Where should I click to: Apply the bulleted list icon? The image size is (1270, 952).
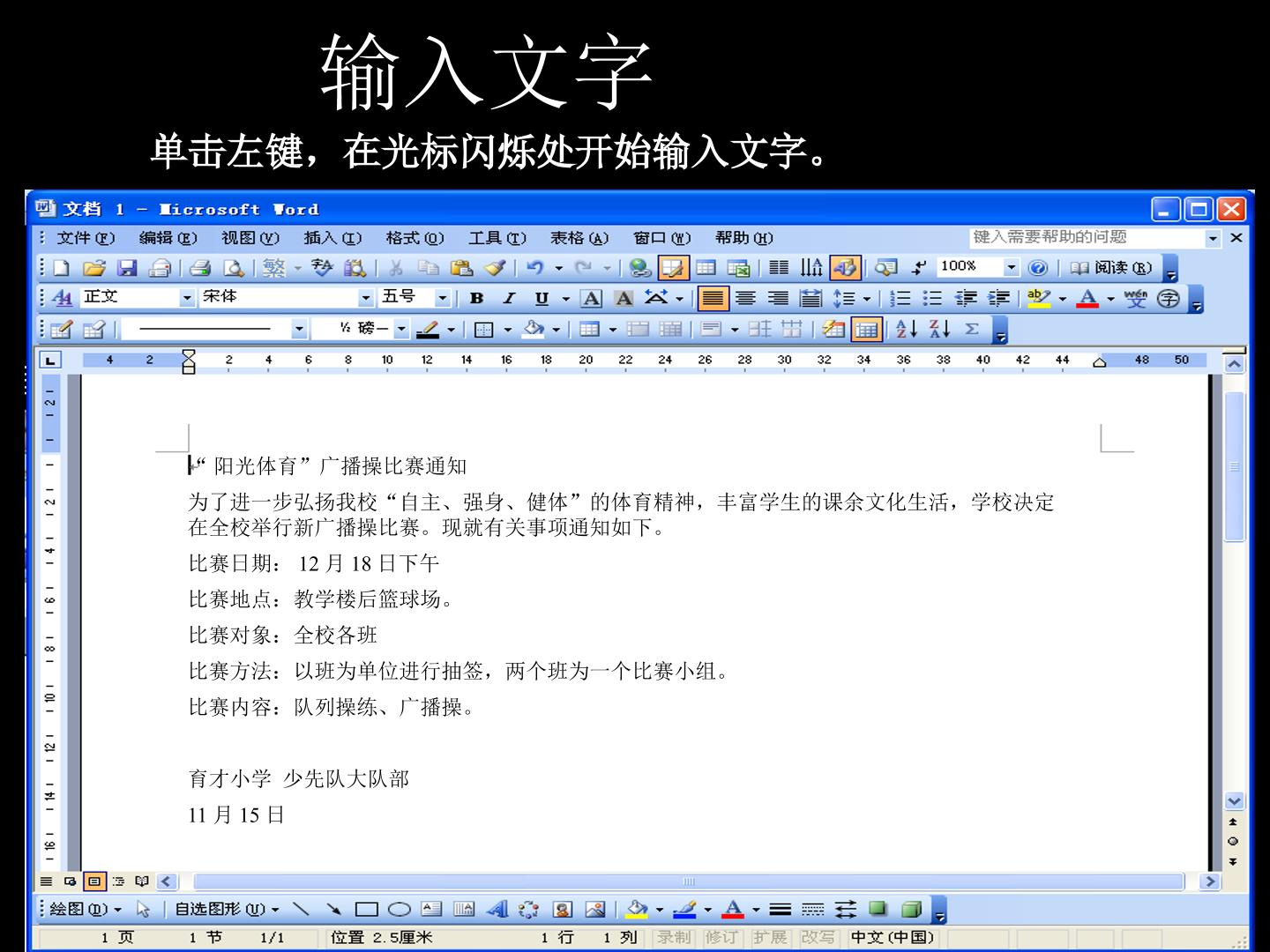(932, 299)
